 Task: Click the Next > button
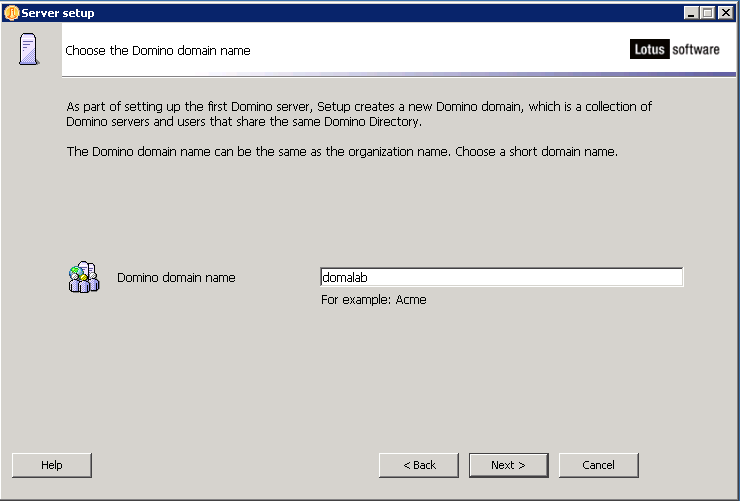(508, 465)
